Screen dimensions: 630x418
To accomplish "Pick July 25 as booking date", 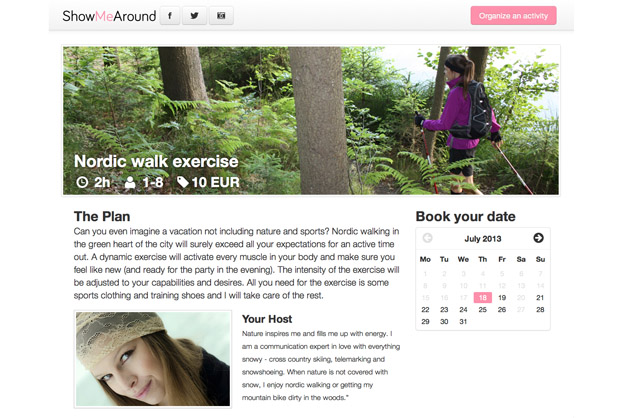I will coord(483,309).
